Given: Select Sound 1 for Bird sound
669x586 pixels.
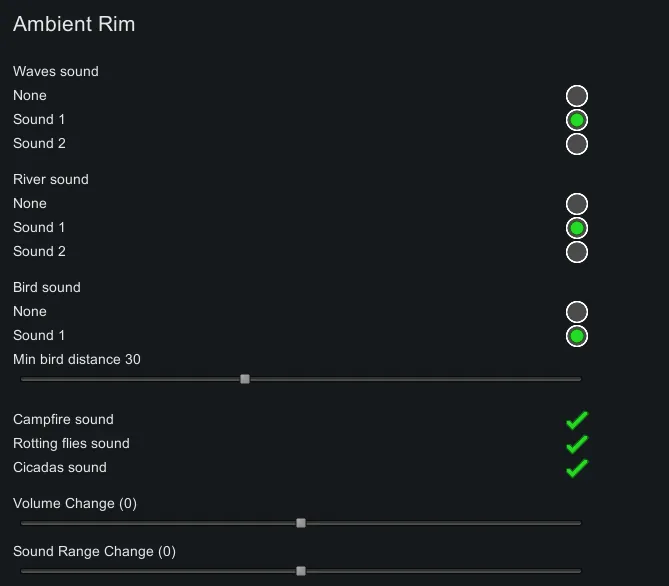Looking at the screenshot, I should click(x=577, y=336).
